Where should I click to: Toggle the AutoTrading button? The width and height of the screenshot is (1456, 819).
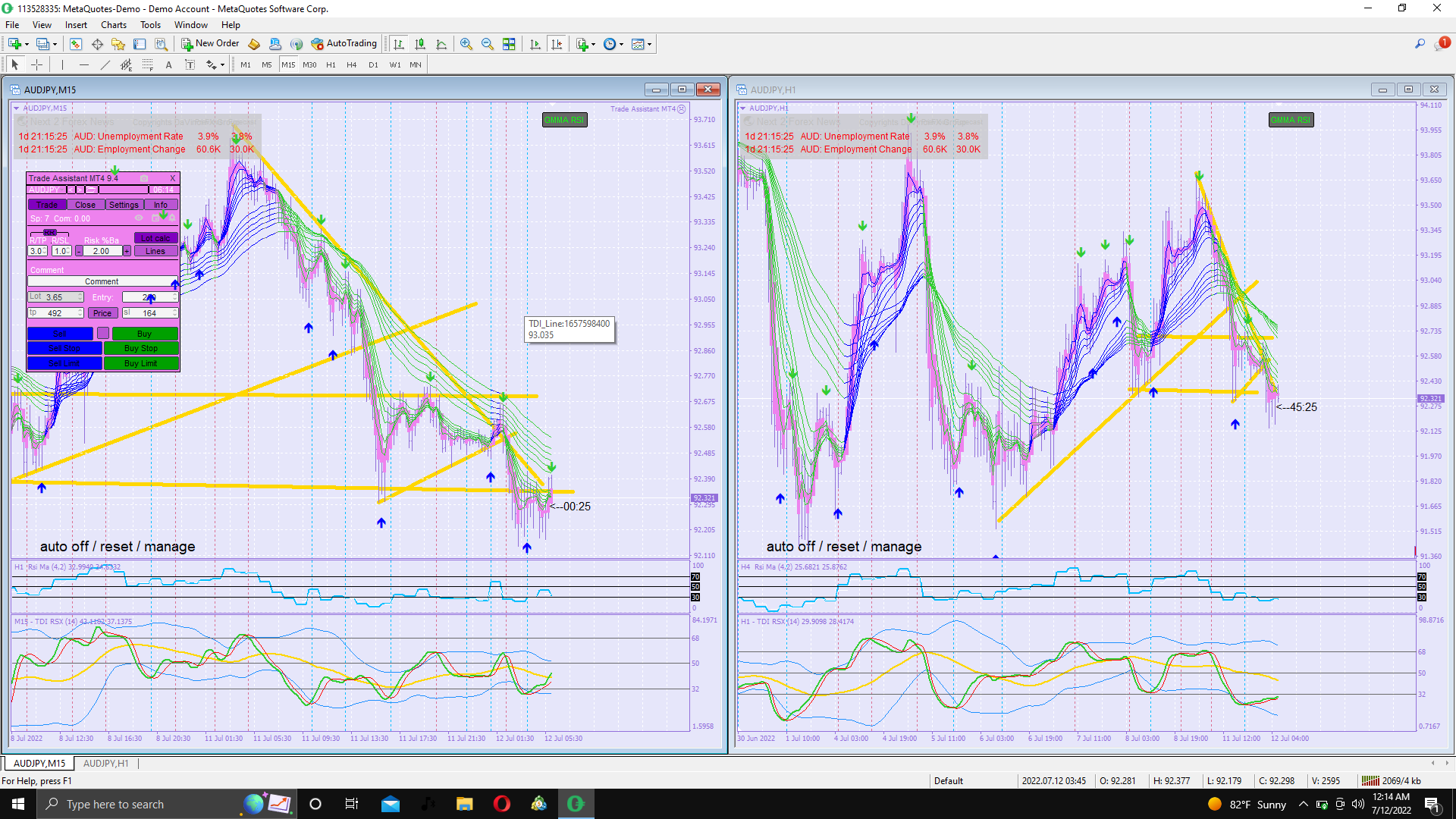coord(344,44)
